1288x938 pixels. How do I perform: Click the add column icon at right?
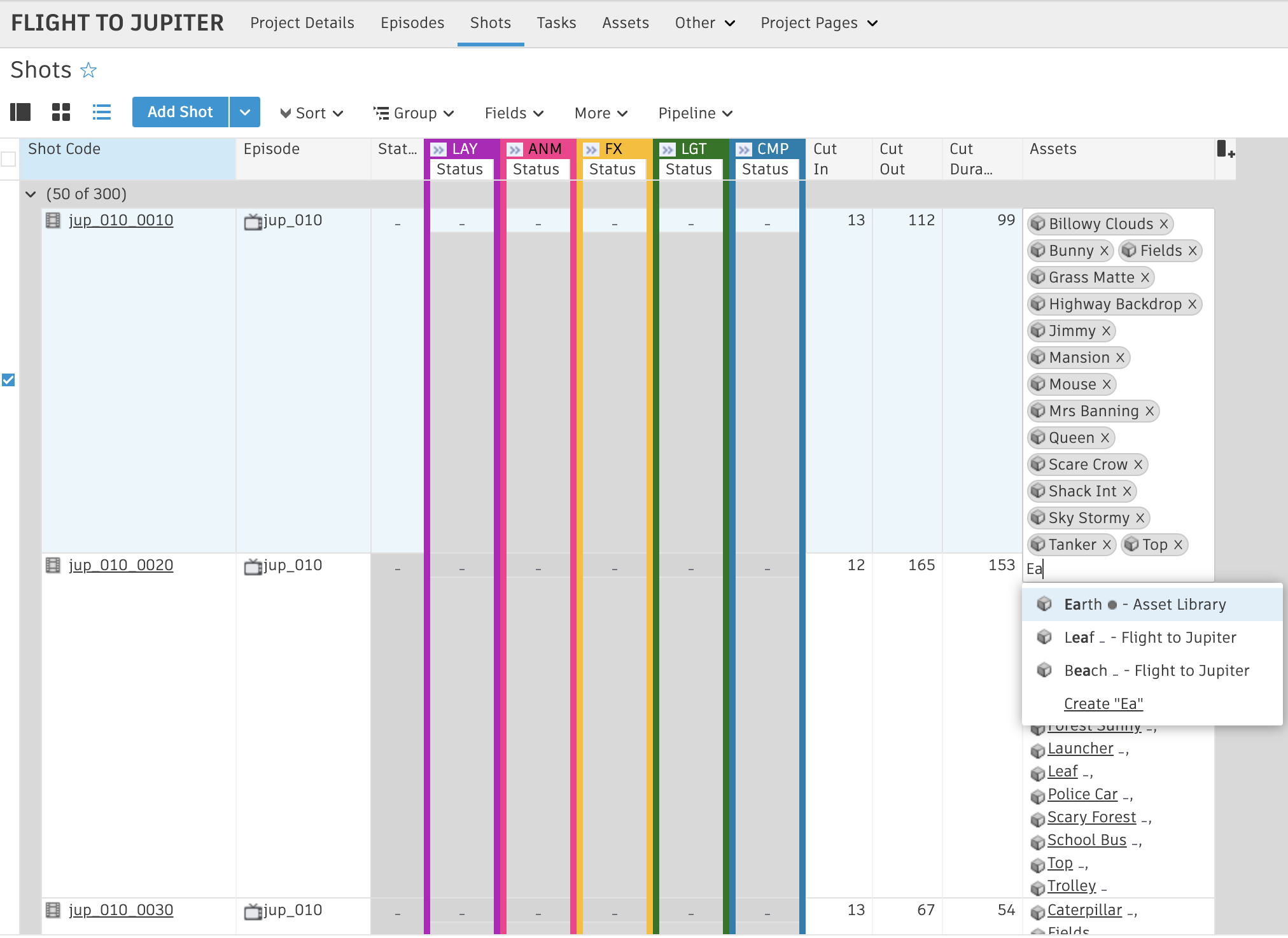pos(1226,150)
